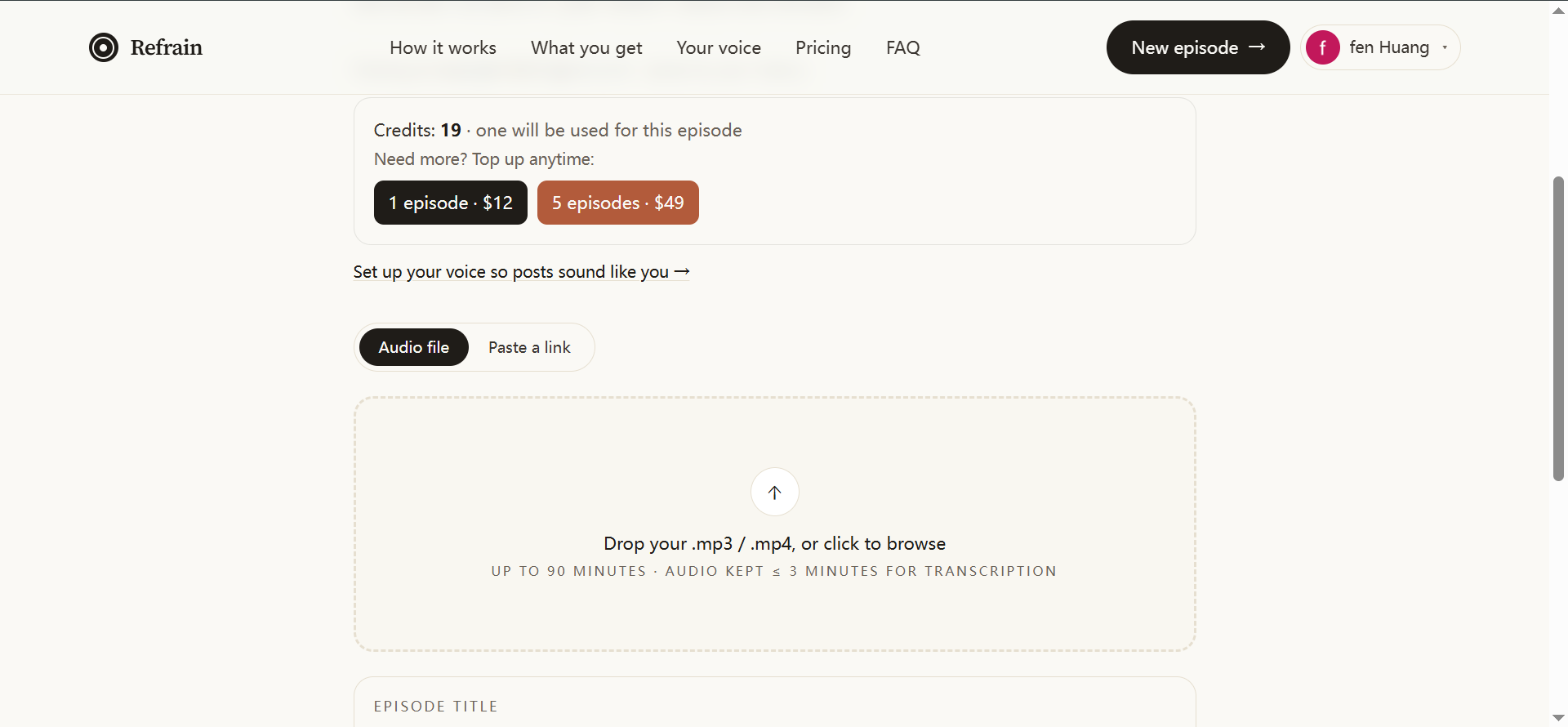Click the scrollbar down arrow
This screenshot has height=727, width=1568.
tap(1558, 718)
